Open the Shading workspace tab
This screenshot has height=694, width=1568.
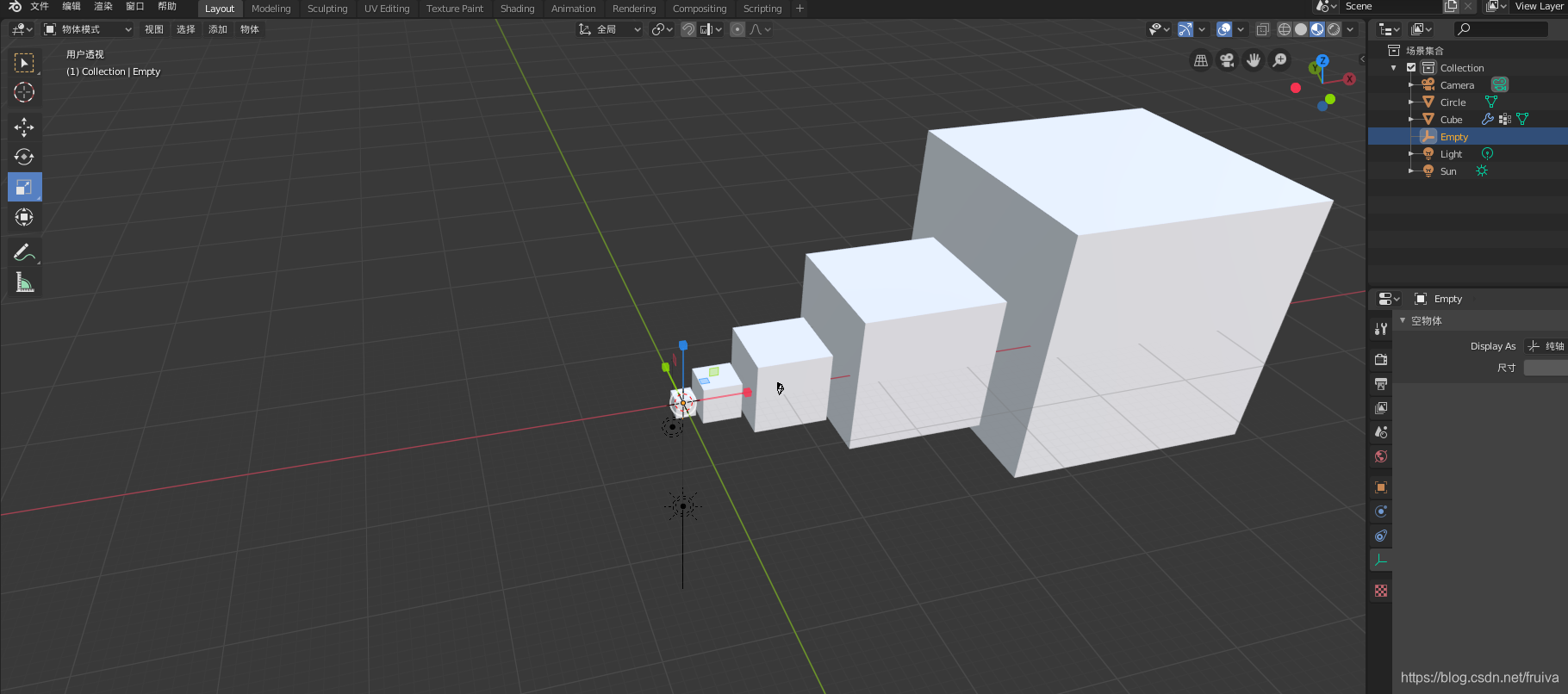coord(517,9)
